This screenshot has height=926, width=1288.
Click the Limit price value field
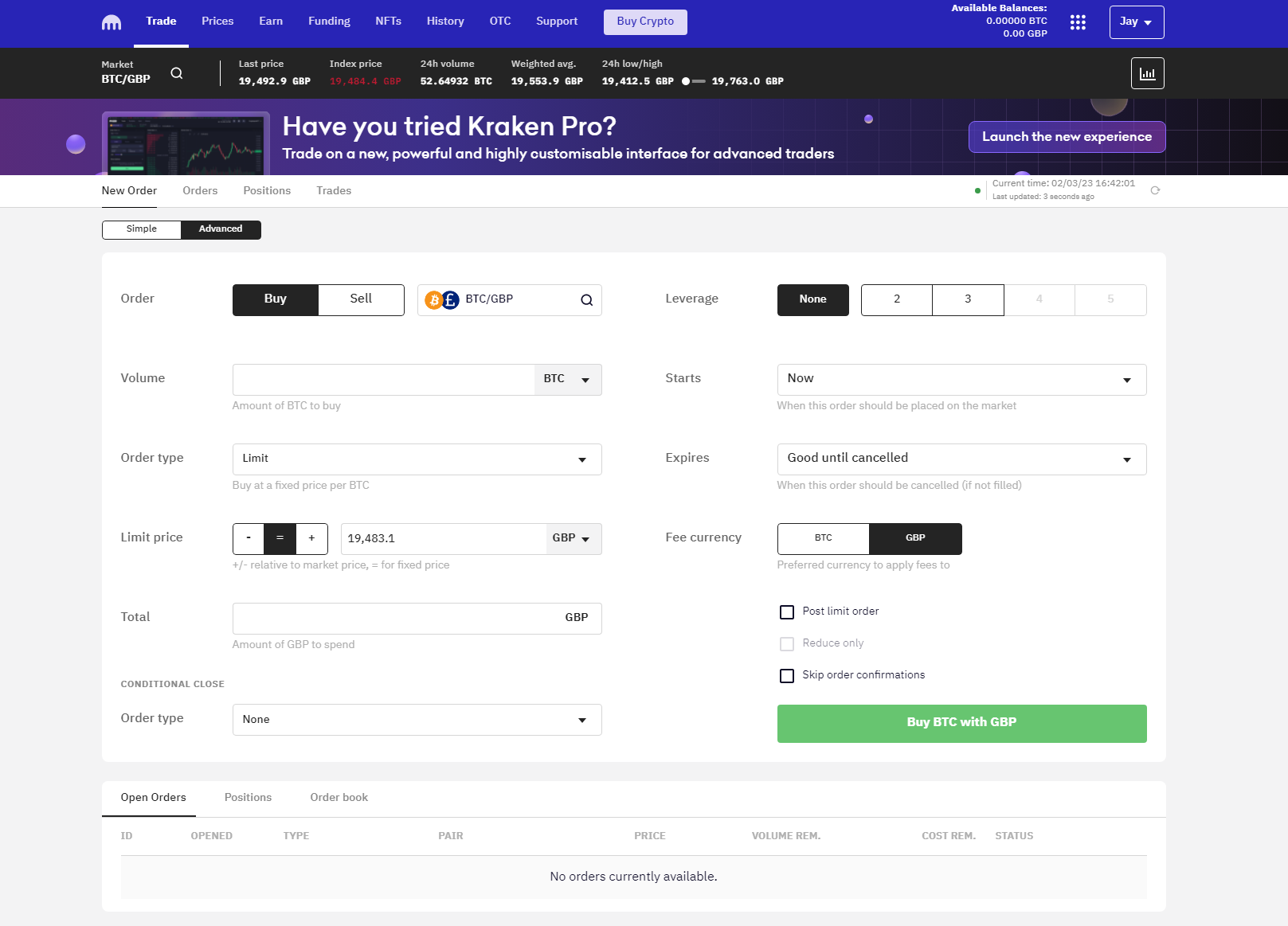click(444, 539)
